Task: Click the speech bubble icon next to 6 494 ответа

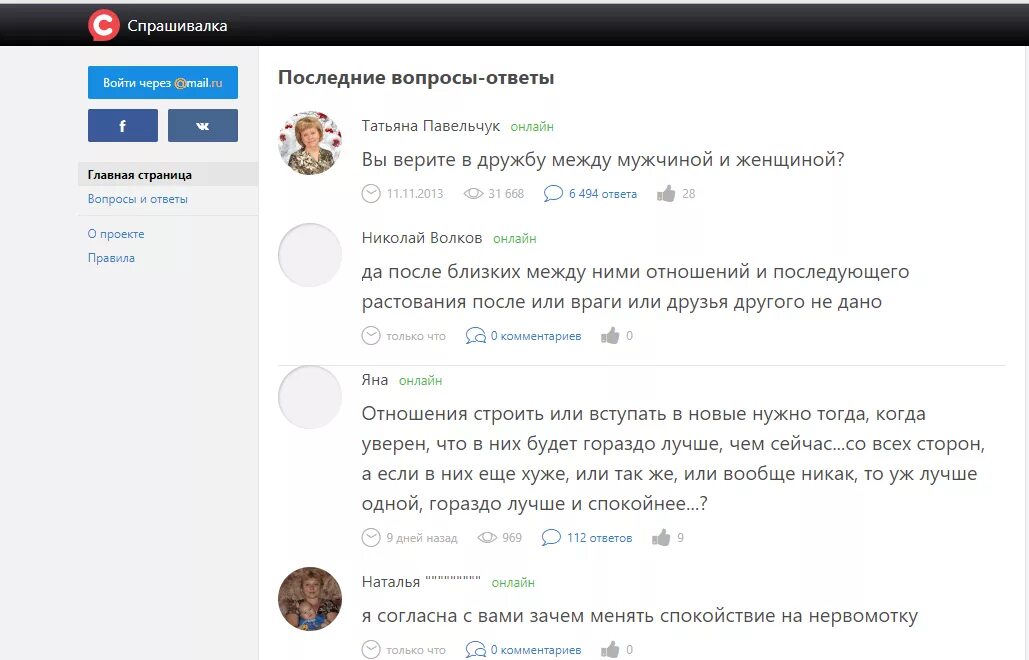Action: pyautogui.click(x=553, y=193)
